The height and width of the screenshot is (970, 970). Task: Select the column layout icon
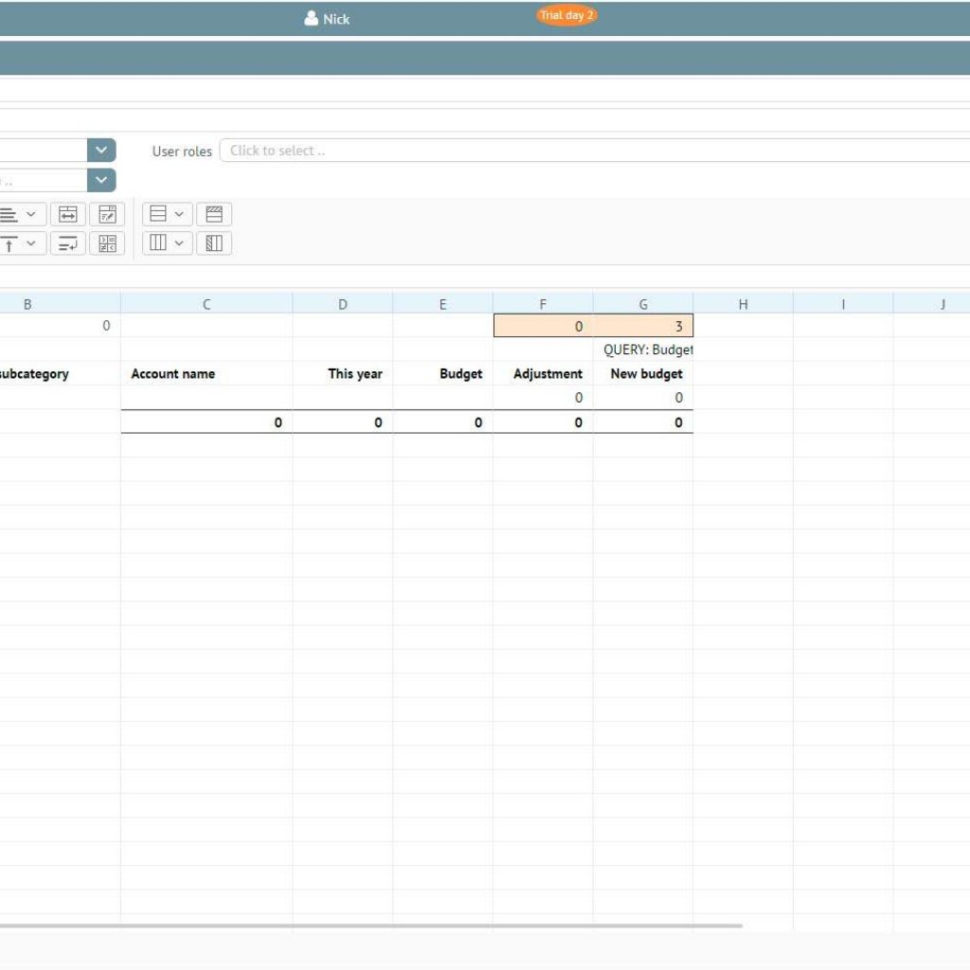tap(159, 242)
